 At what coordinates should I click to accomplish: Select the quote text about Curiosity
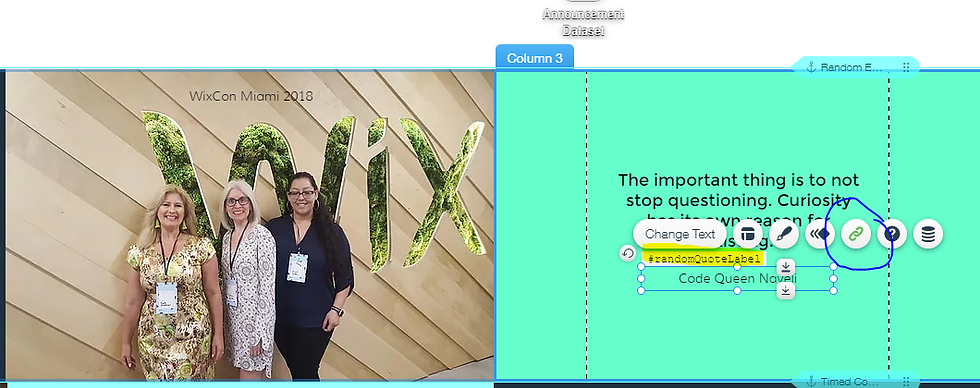click(738, 211)
